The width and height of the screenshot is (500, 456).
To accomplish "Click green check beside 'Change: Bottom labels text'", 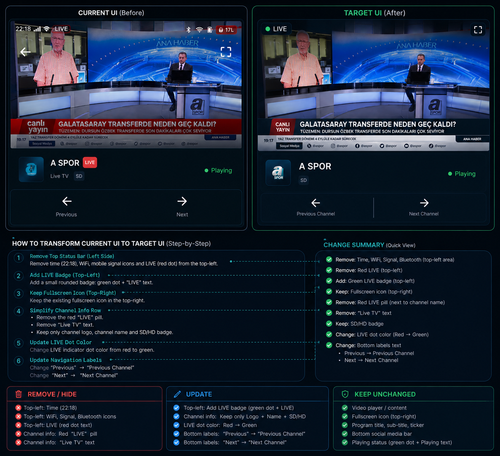I will (329, 345).
